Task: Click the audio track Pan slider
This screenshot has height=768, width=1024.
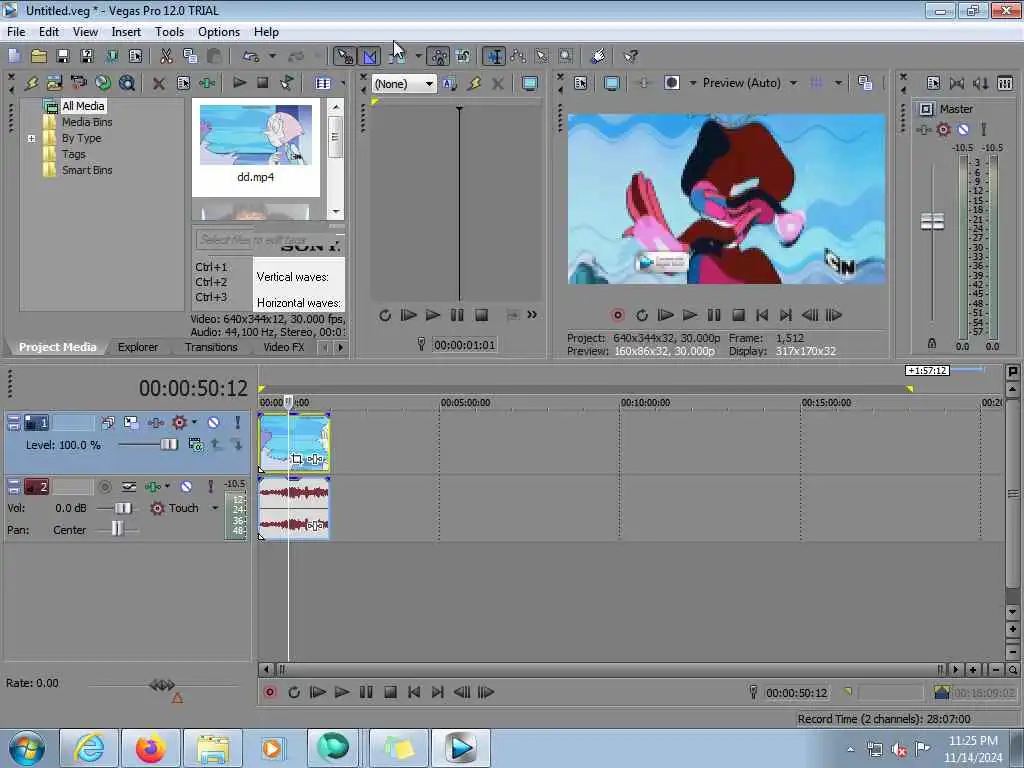Action: [x=118, y=529]
